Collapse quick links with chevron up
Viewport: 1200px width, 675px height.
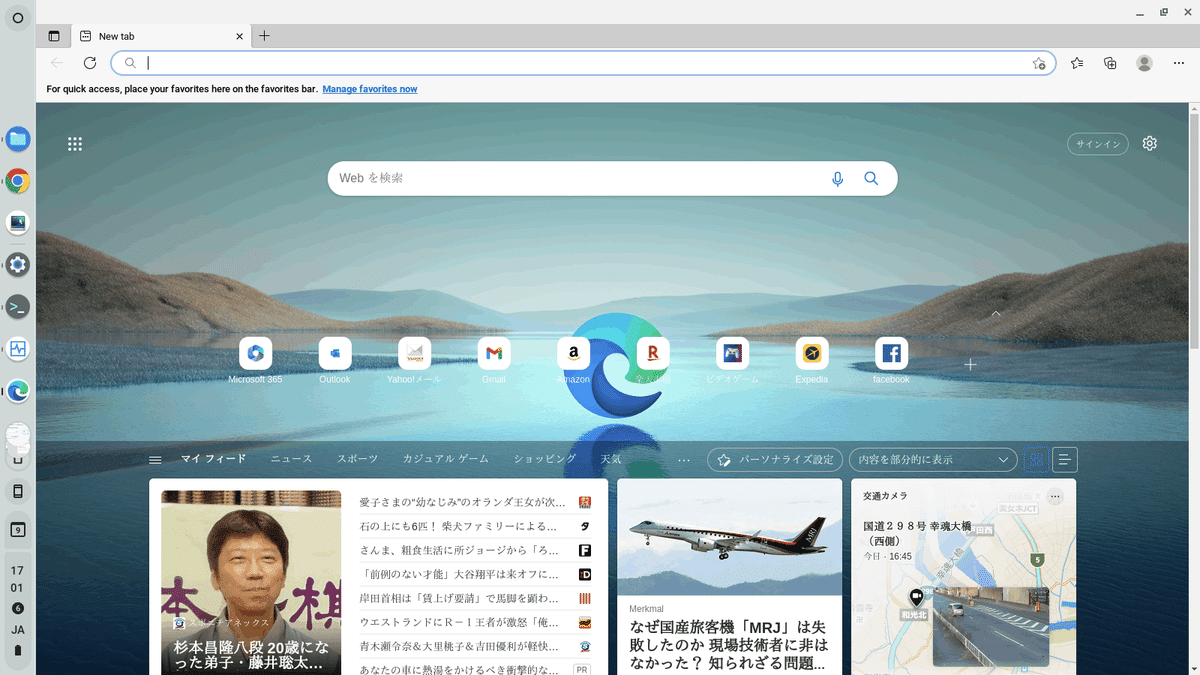tap(996, 314)
